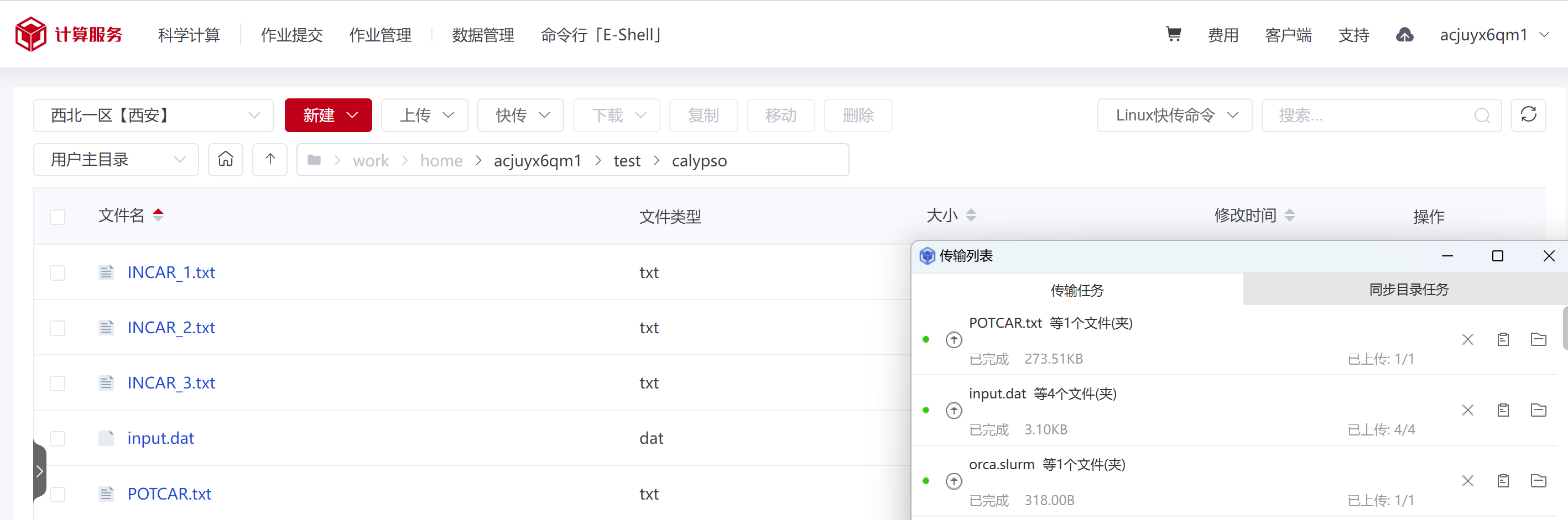This screenshot has height=520, width=1568.
Task: Open the 费用 link in header
Action: (x=1223, y=35)
